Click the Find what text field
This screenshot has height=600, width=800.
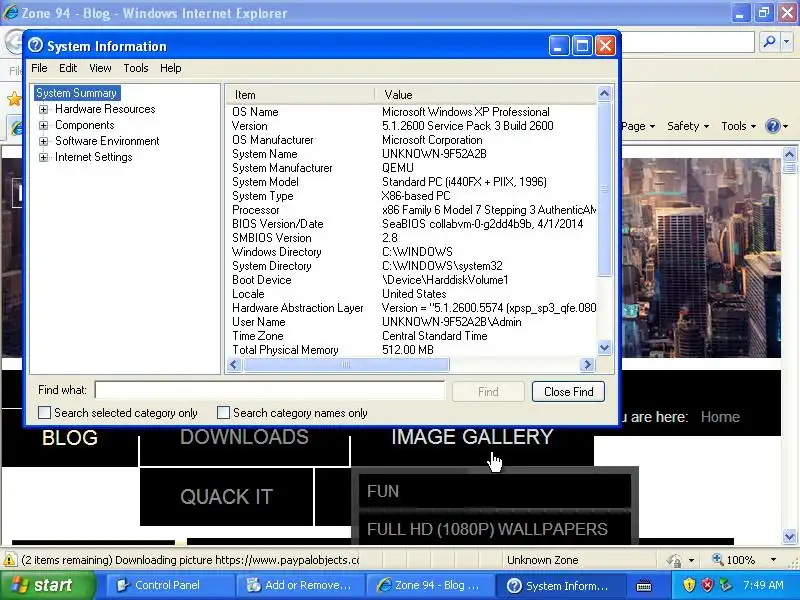pos(269,390)
